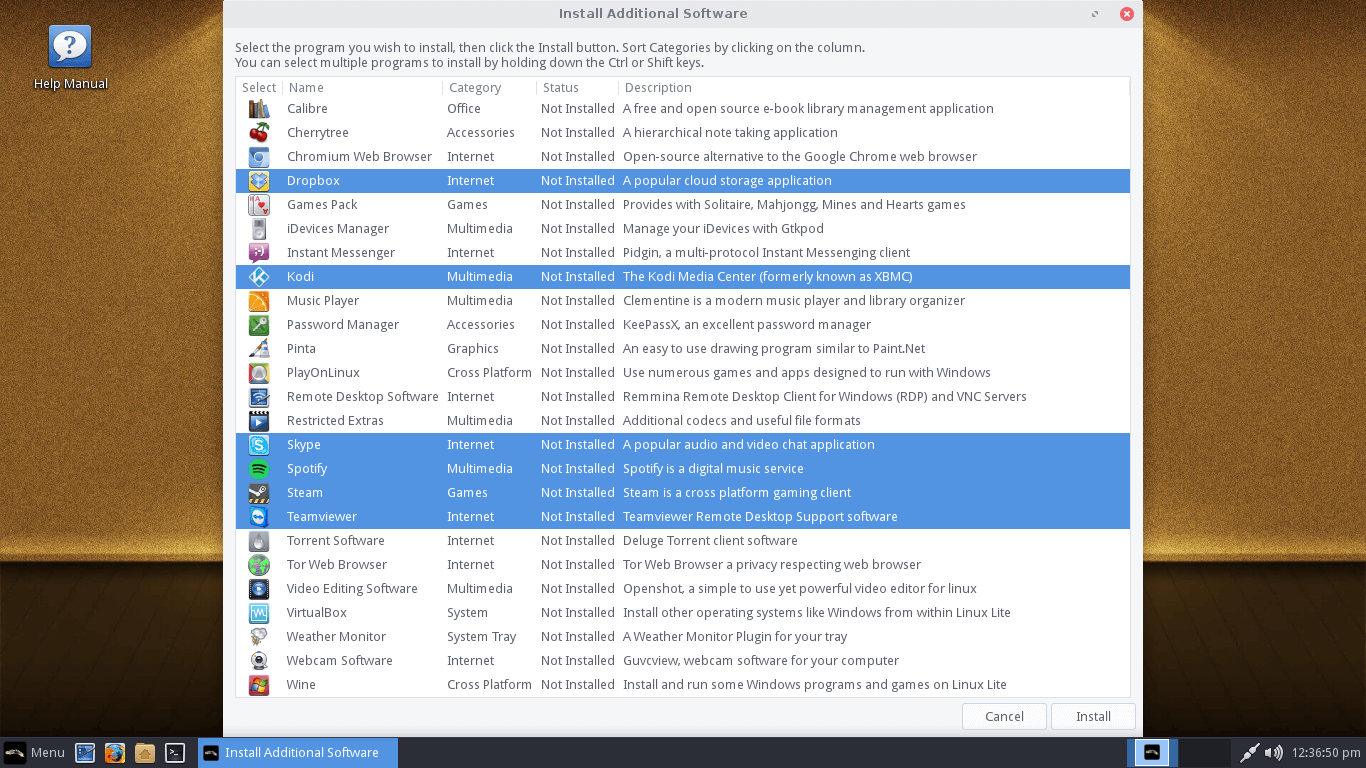
Task: Click the 'Additional codecs and useful file formats' text
Action: 742,421
